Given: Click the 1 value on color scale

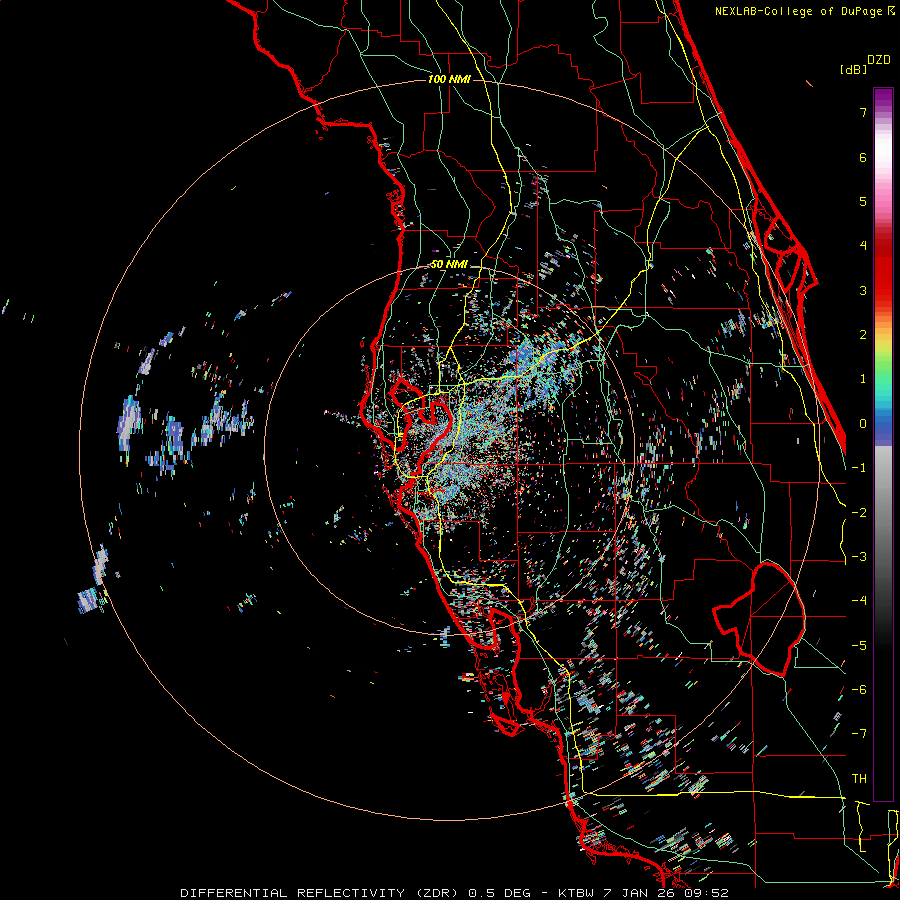Looking at the screenshot, I should (863, 379).
